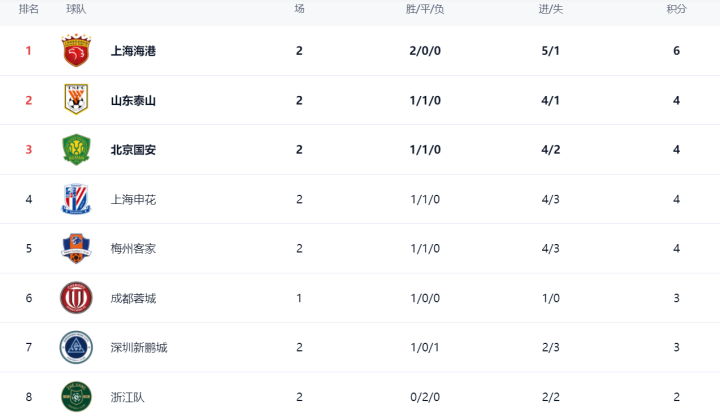Image resolution: width=720 pixels, height=418 pixels.
Task: Open the 上海海港 team name link
Action: (133, 51)
